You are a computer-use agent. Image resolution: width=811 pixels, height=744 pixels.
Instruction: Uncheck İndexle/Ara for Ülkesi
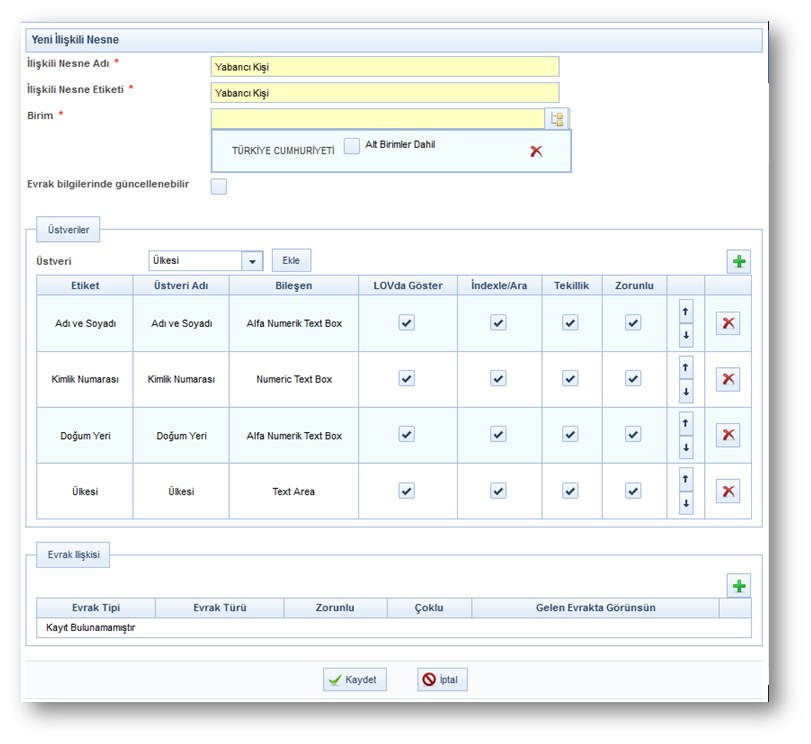tap(499, 490)
